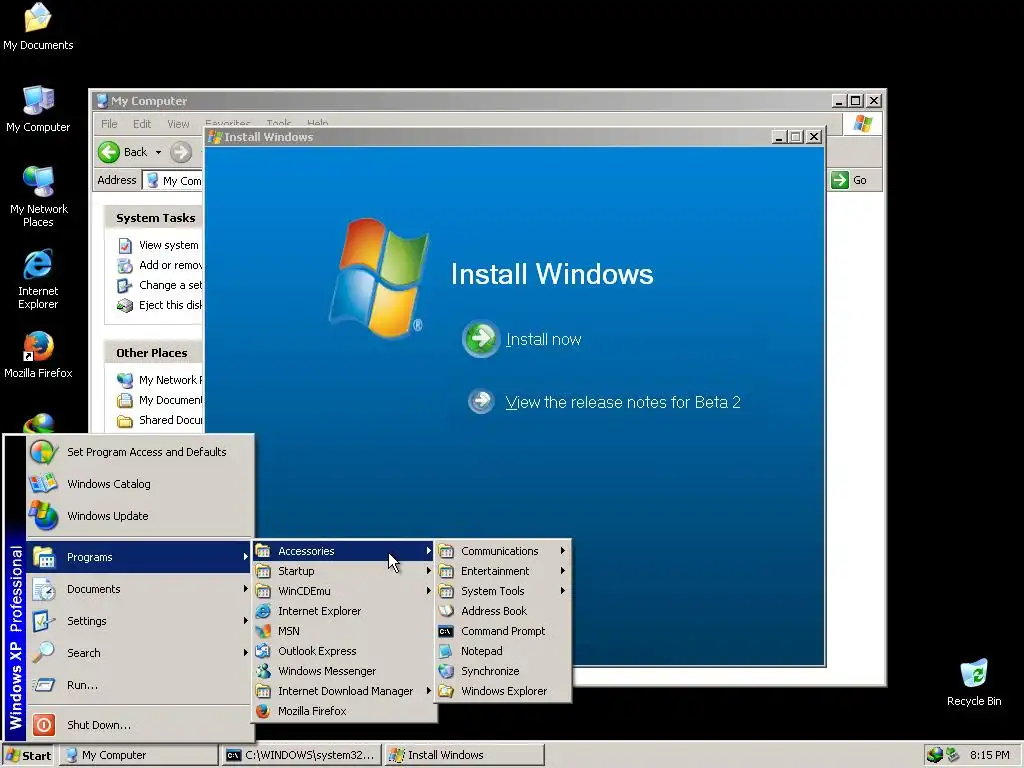Viewport: 1024px width, 768px height.
Task: Click Synchronize in Accessories menu
Action: (x=503, y=671)
